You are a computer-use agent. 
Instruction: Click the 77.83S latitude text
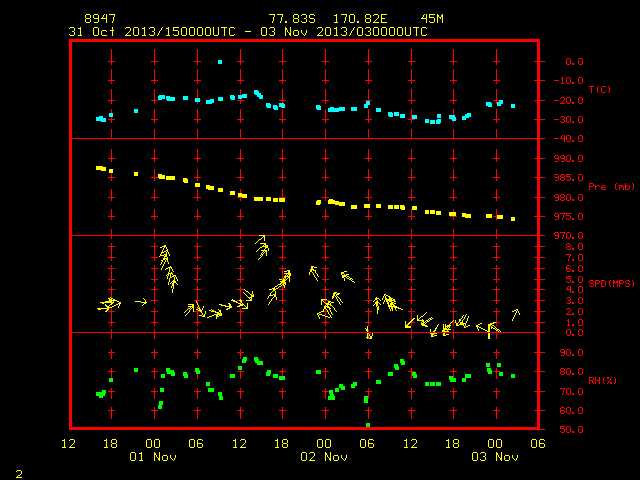(292, 19)
